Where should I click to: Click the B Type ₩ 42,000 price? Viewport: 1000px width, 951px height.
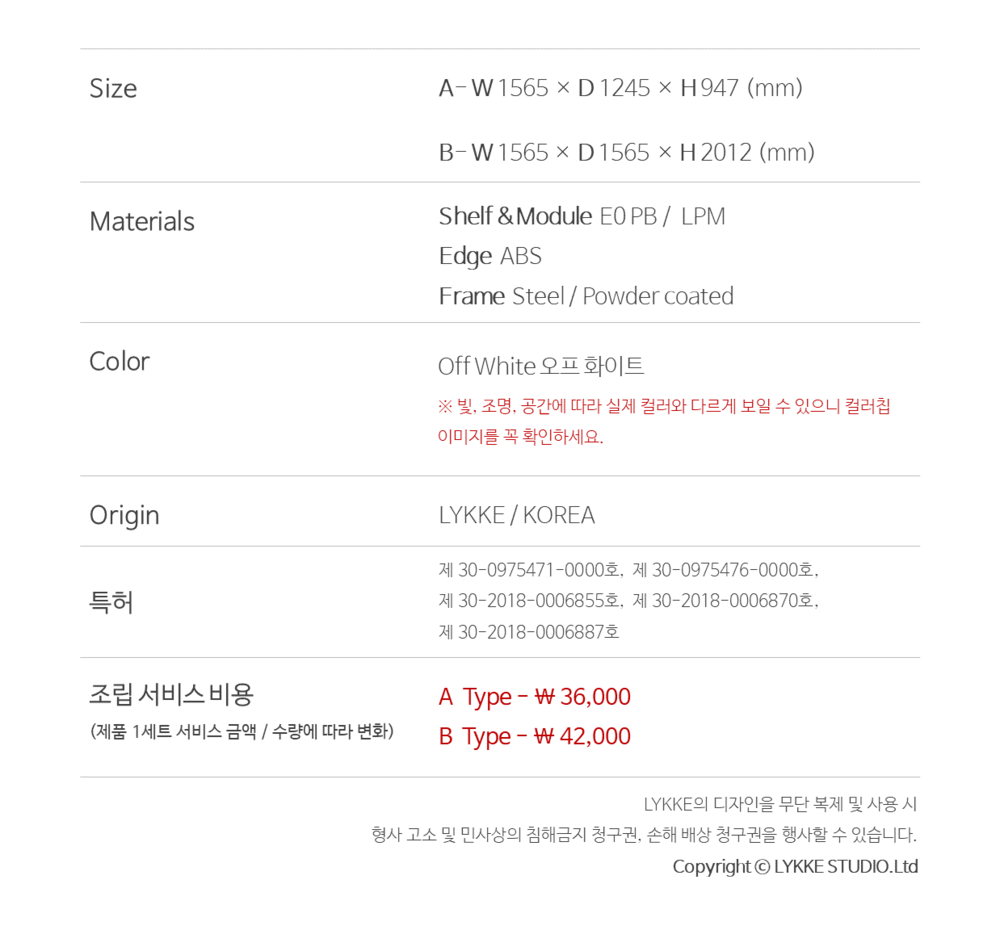pos(534,736)
